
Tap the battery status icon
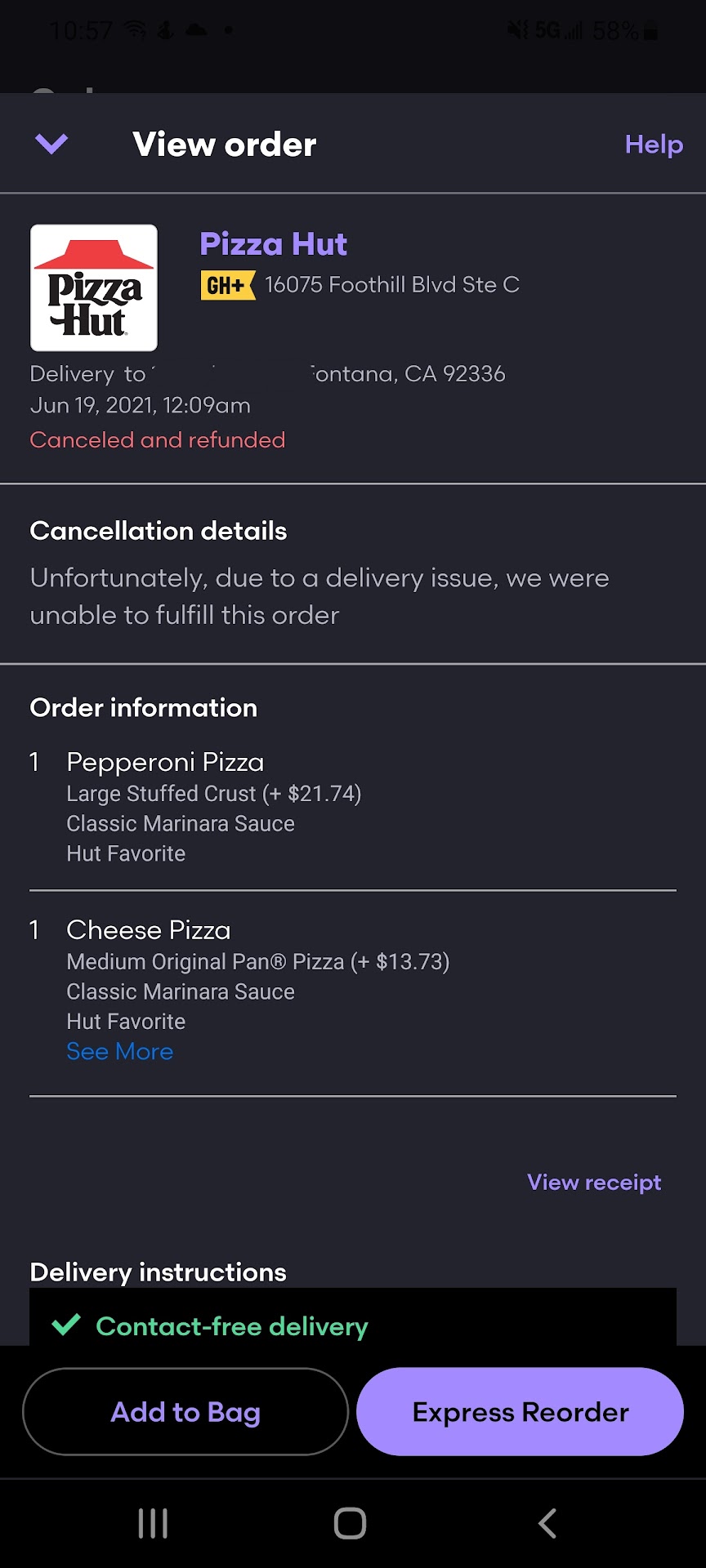point(651,31)
